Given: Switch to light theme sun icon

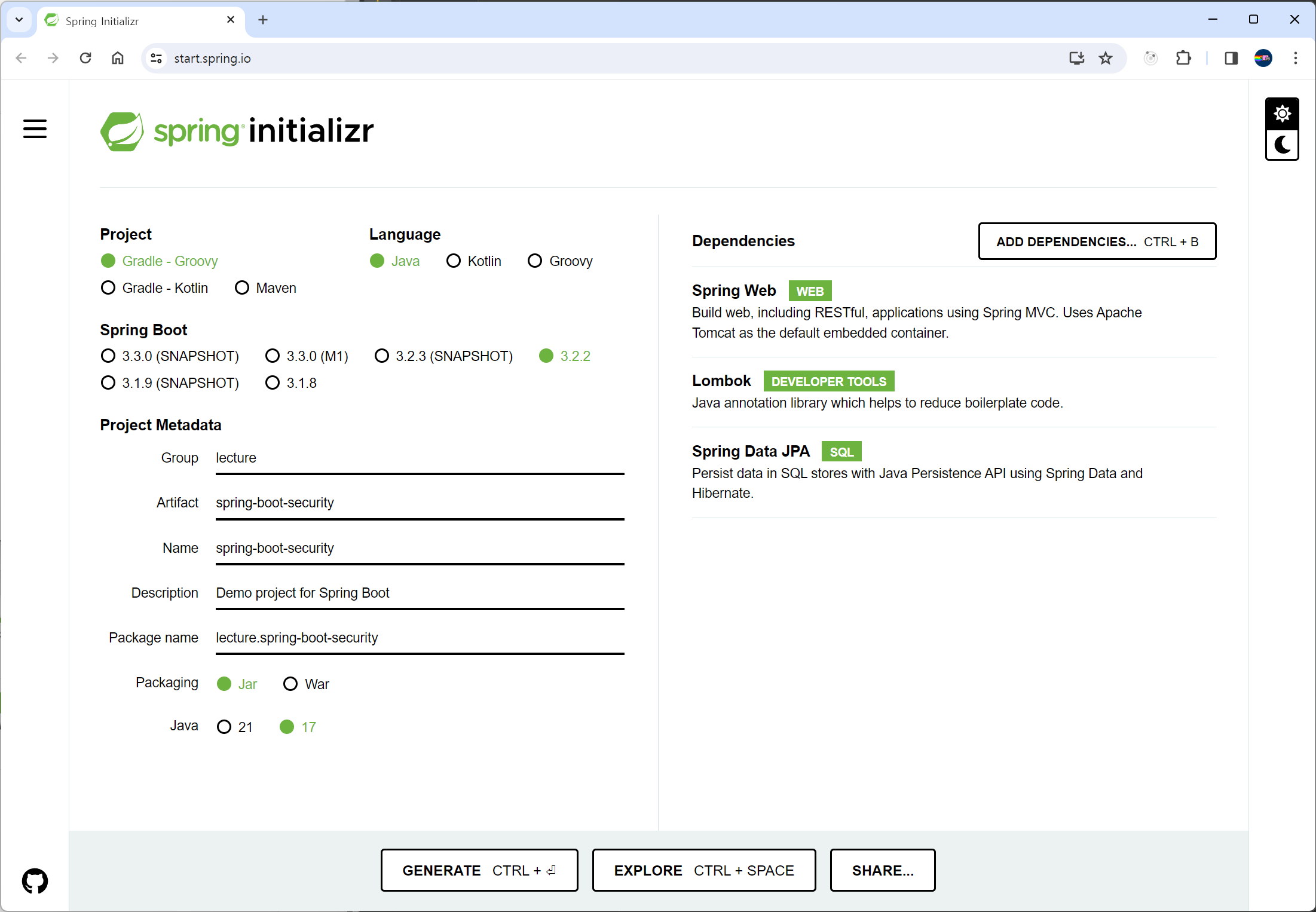Looking at the screenshot, I should pyautogui.click(x=1282, y=114).
